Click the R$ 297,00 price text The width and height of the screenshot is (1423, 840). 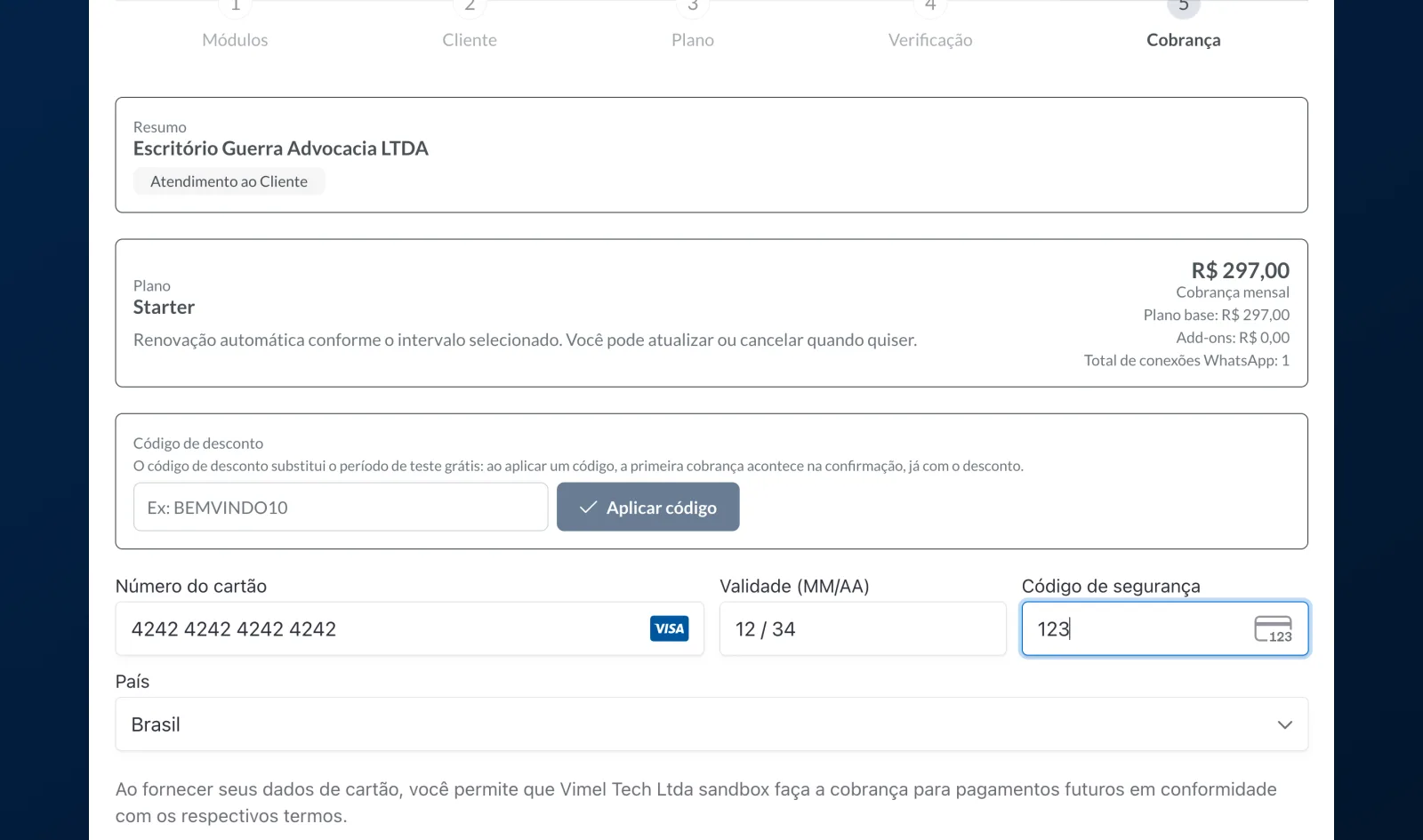click(1241, 270)
